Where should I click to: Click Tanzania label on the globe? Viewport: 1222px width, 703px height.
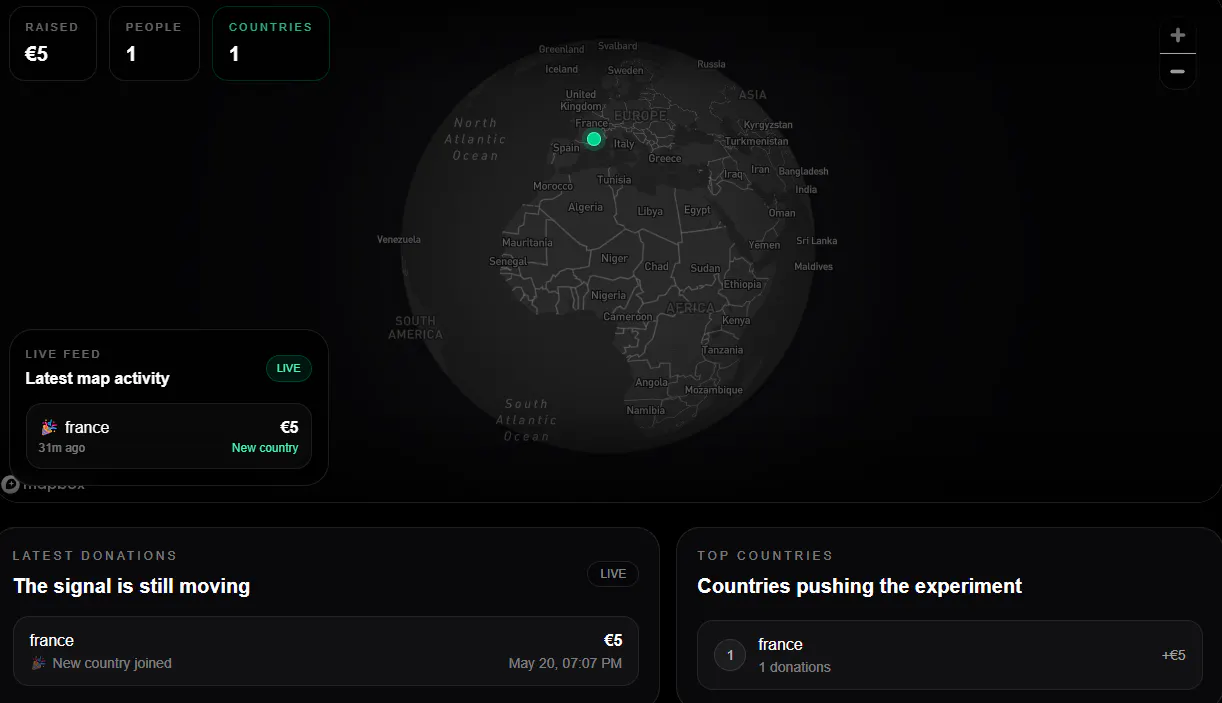[x=722, y=350]
